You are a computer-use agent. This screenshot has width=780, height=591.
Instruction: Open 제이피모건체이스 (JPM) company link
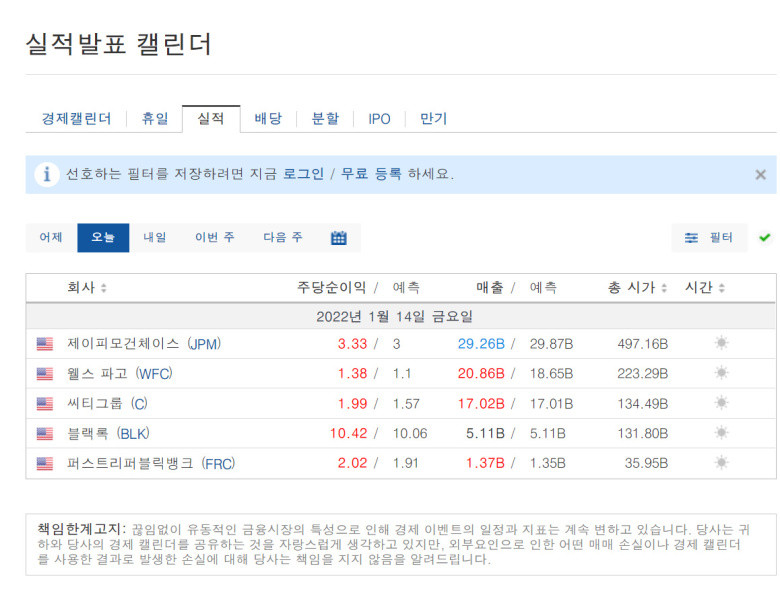[x=144, y=344]
